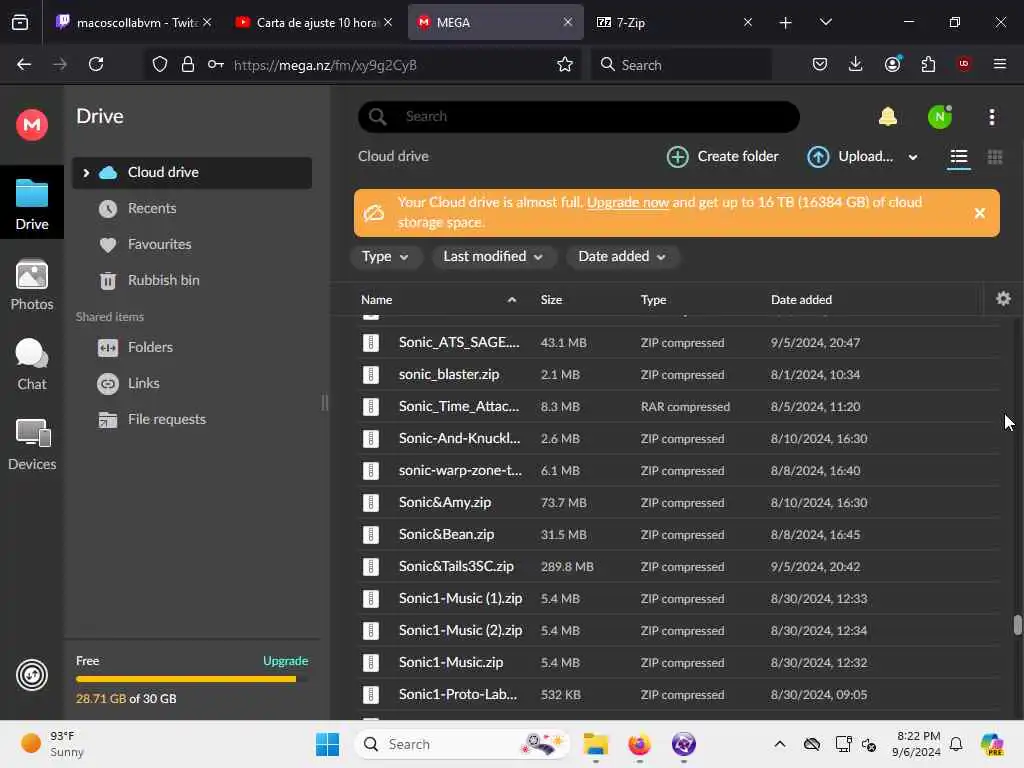Viewport: 1024px width, 768px height.
Task: Bookmark this page with star icon
Action: pos(565,64)
